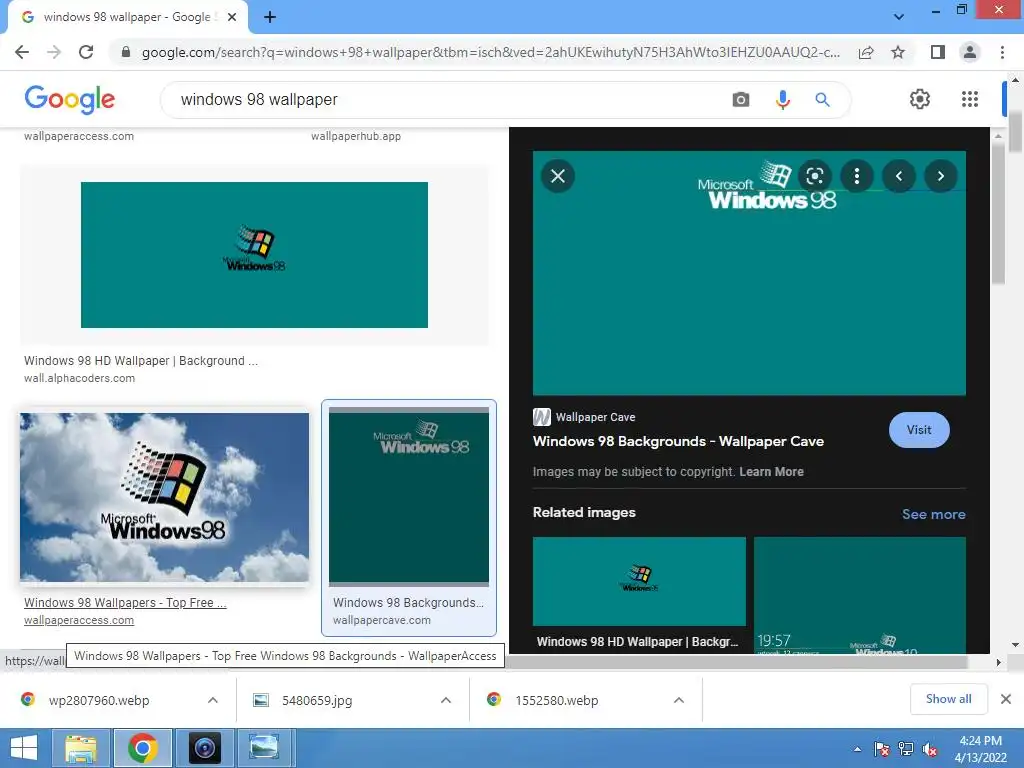
Task: Click the network tray icon
Action: click(x=906, y=749)
